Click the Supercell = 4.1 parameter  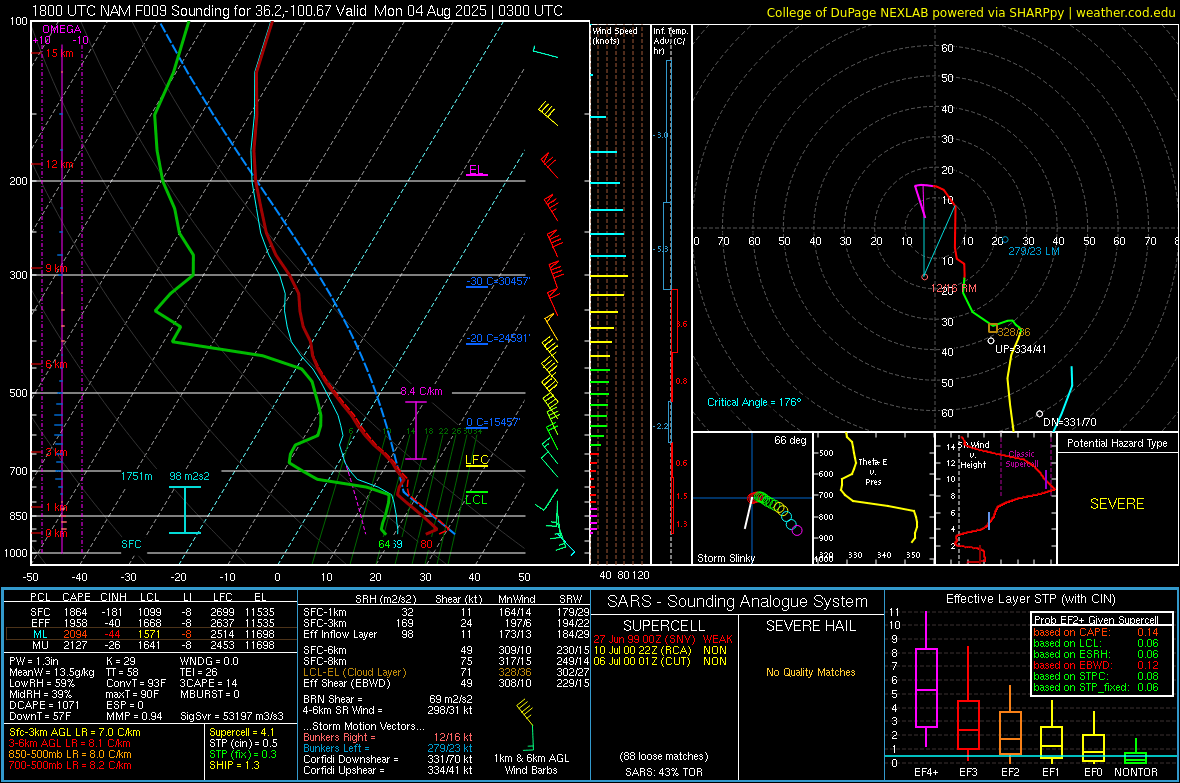[242, 732]
